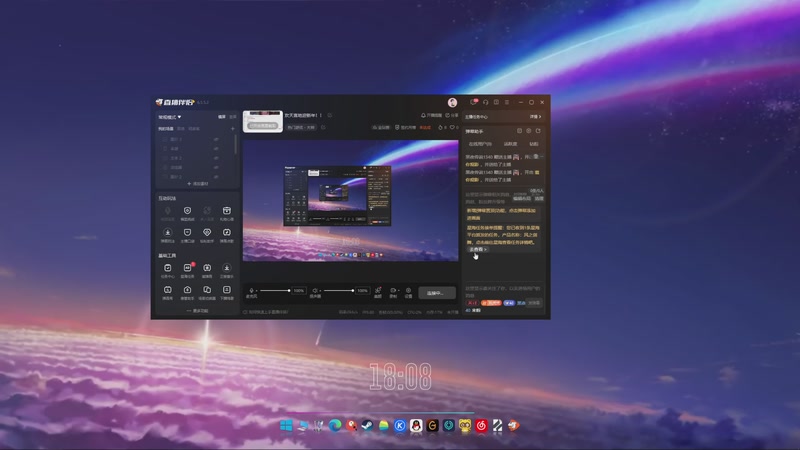Open the user avatar in title bar
The height and width of the screenshot is (450, 800).
point(452,103)
